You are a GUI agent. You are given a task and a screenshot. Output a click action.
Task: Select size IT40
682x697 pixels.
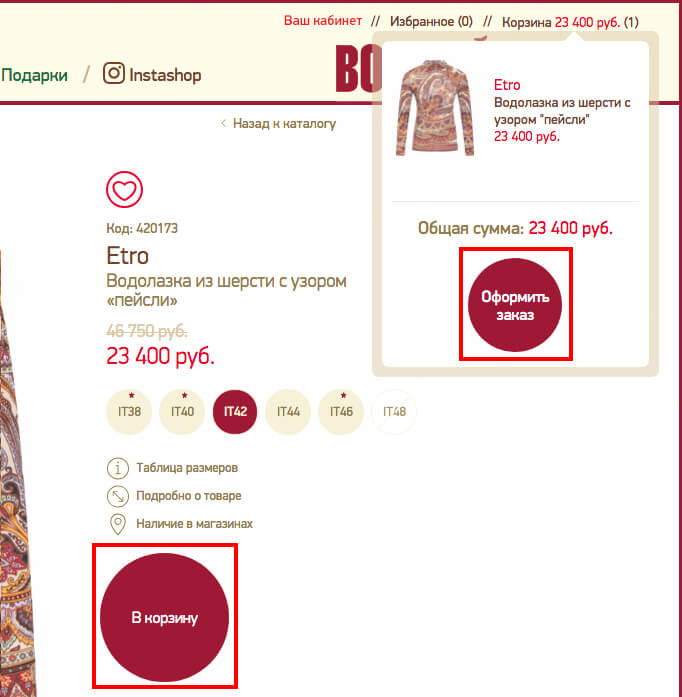click(182, 412)
